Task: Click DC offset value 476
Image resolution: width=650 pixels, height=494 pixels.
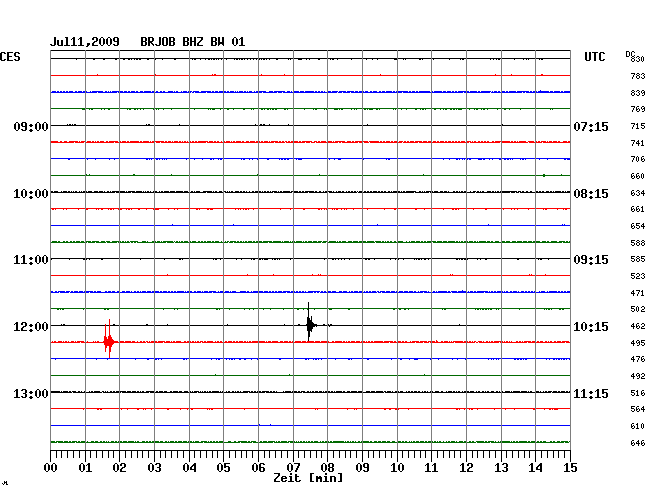Action: (638, 359)
